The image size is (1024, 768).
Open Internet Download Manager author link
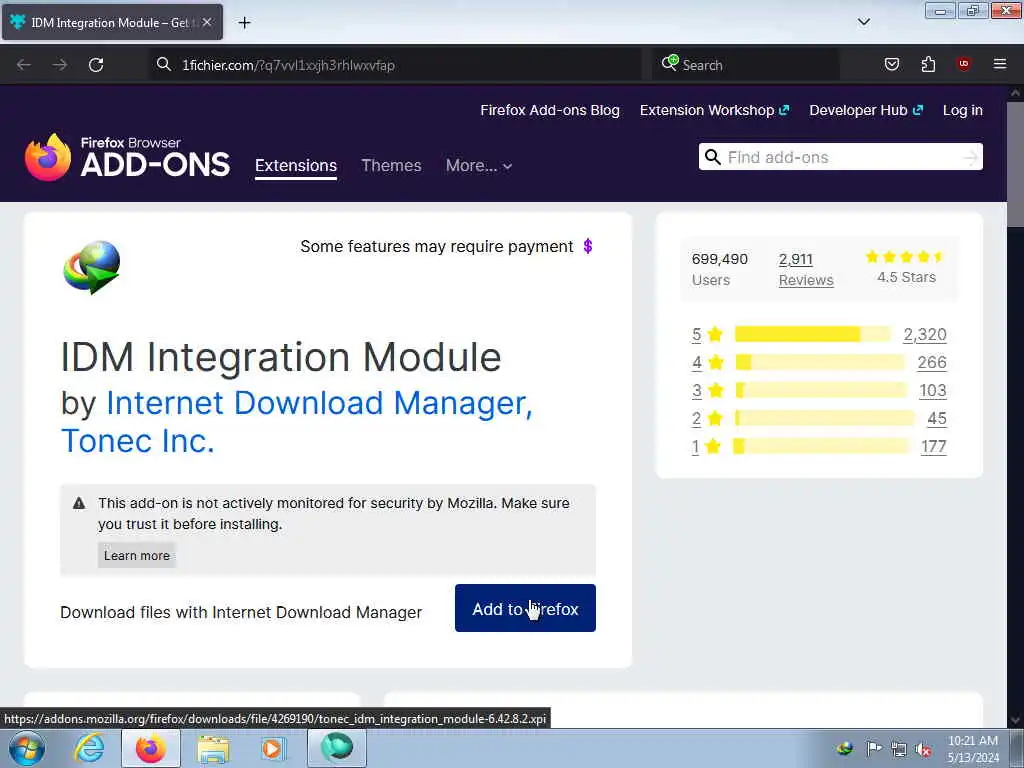(319, 403)
